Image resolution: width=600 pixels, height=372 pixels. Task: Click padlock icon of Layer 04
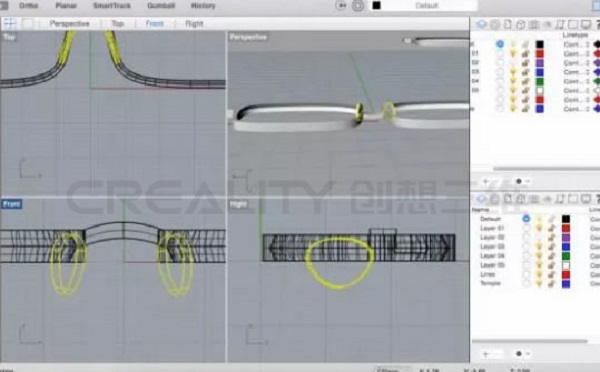point(551,256)
